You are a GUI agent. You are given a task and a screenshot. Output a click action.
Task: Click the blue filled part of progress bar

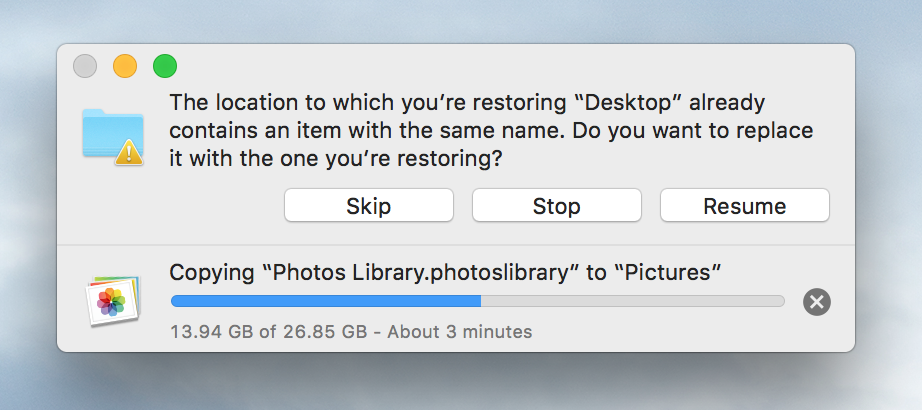tap(325, 301)
